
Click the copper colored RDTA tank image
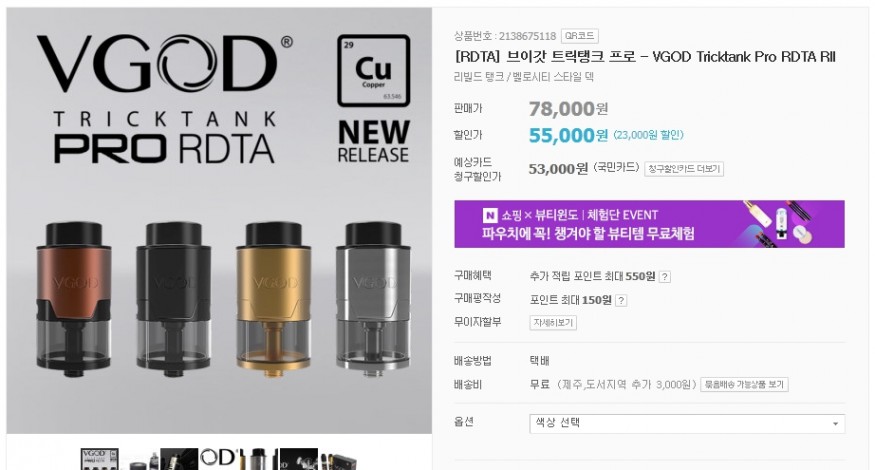(x=74, y=299)
